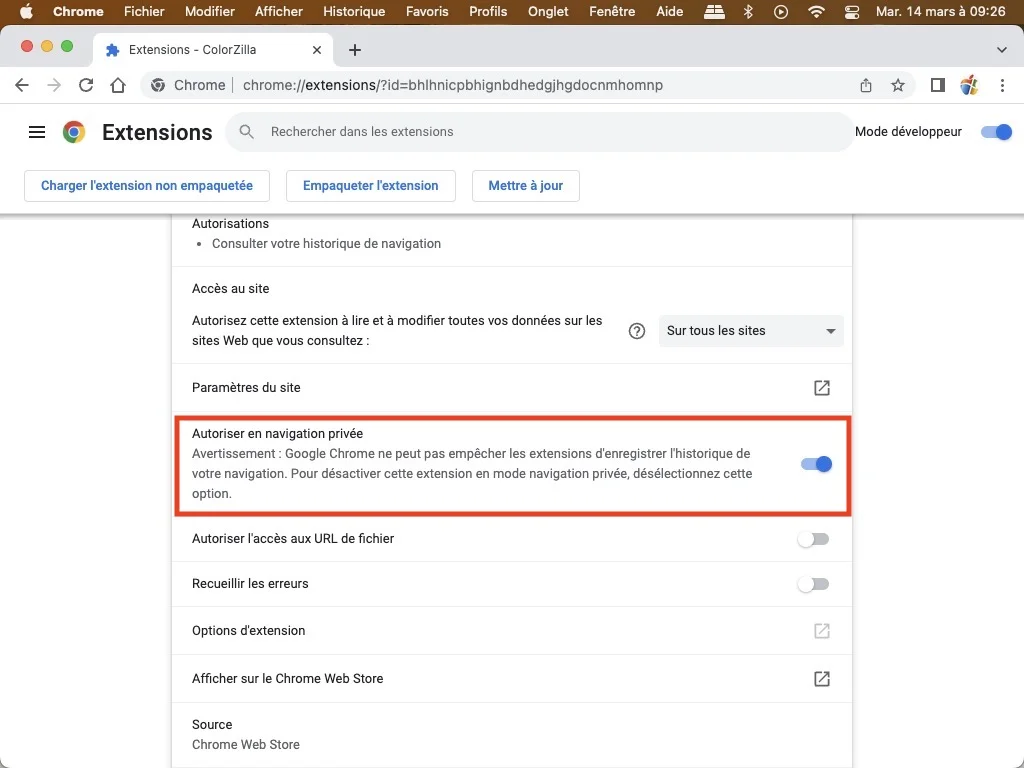The width and height of the screenshot is (1024, 768).
Task: Open the Modifier menu
Action: (210, 11)
